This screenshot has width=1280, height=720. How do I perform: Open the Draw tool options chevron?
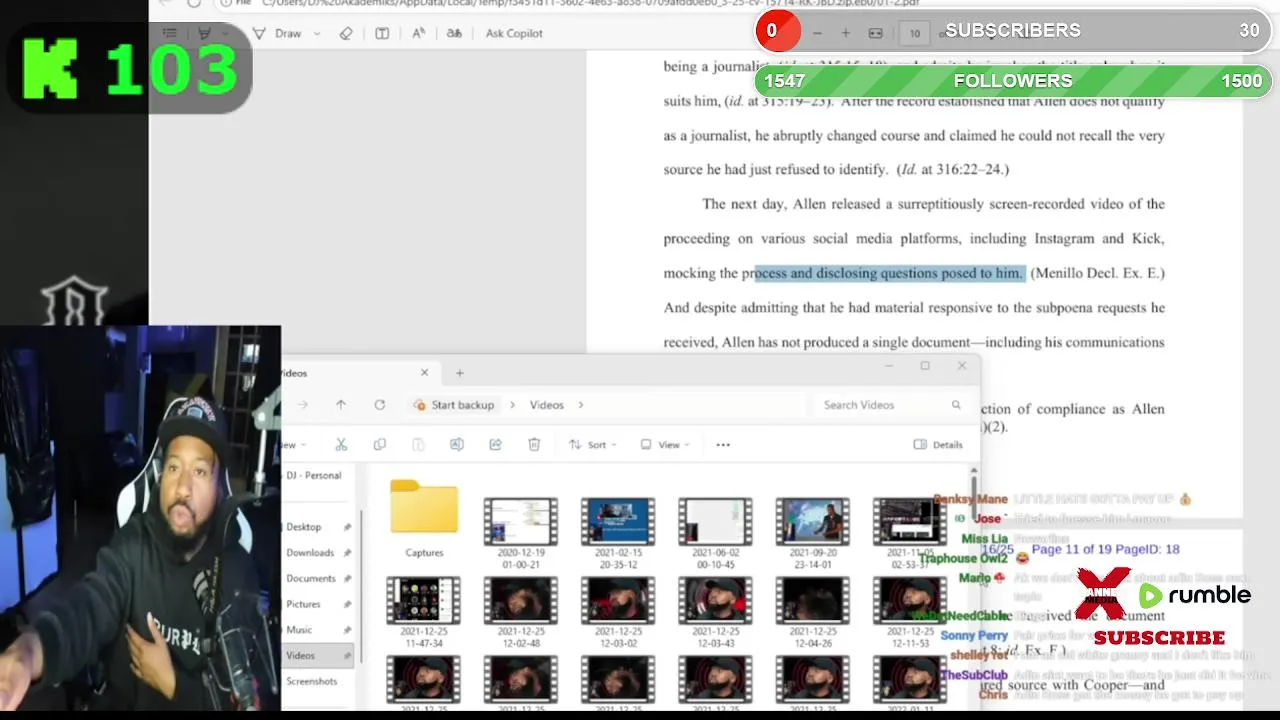[317, 33]
